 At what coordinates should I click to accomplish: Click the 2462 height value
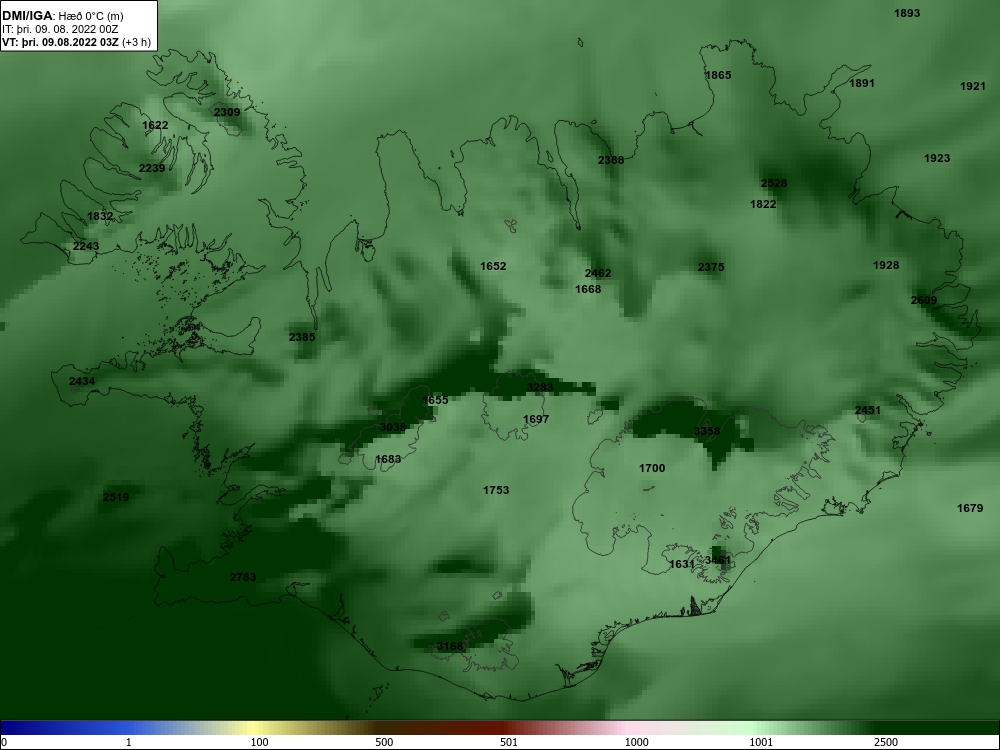598,273
